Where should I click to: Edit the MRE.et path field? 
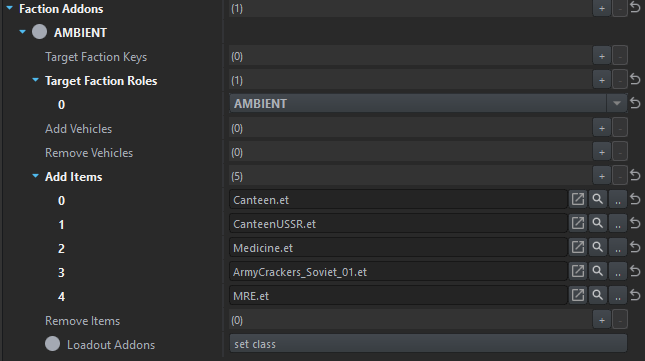pyautogui.click(x=398, y=295)
